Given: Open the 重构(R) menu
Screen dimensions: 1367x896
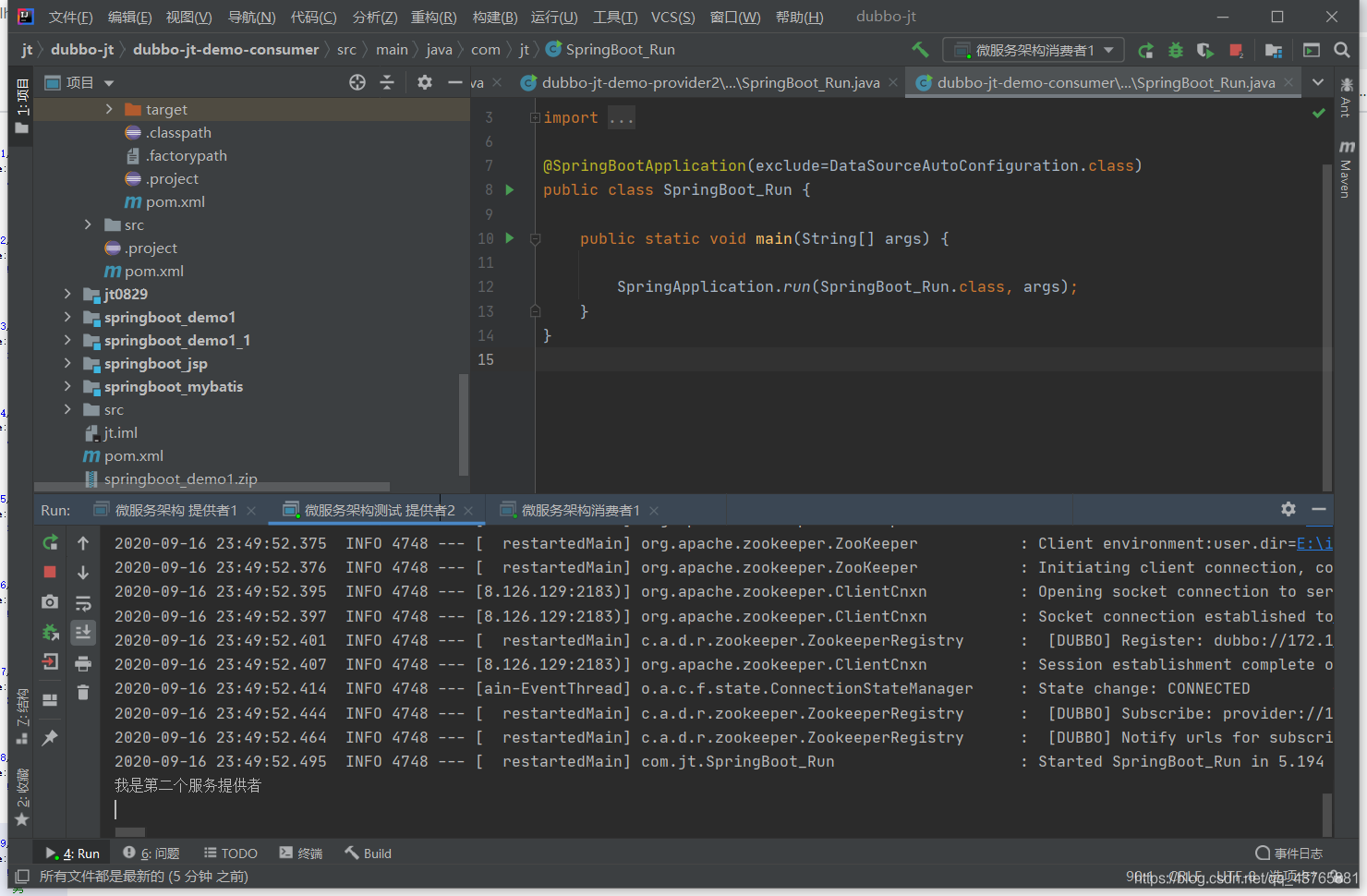Looking at the screenshot, I should (433, 17).
